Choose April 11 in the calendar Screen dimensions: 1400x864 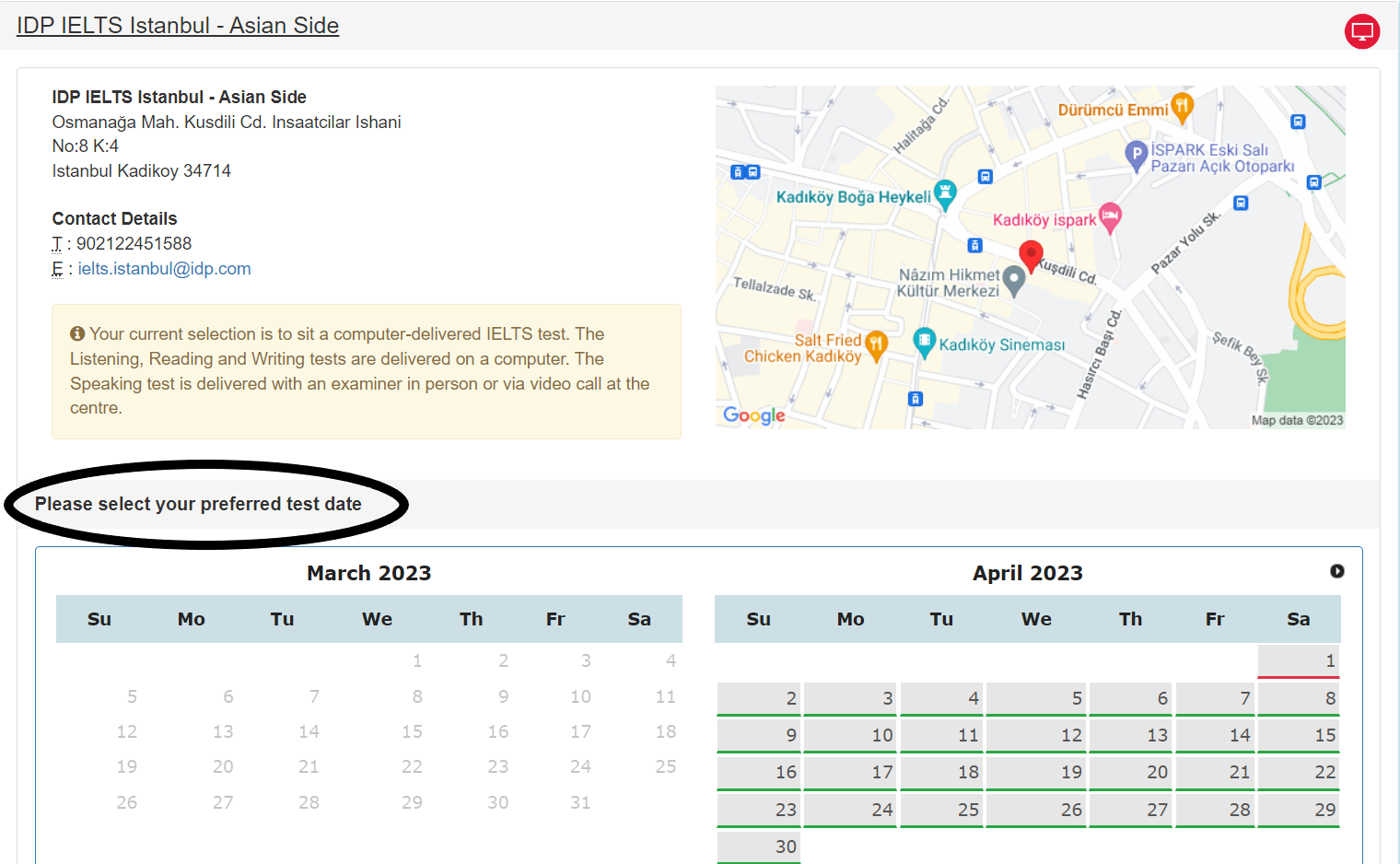941,736
